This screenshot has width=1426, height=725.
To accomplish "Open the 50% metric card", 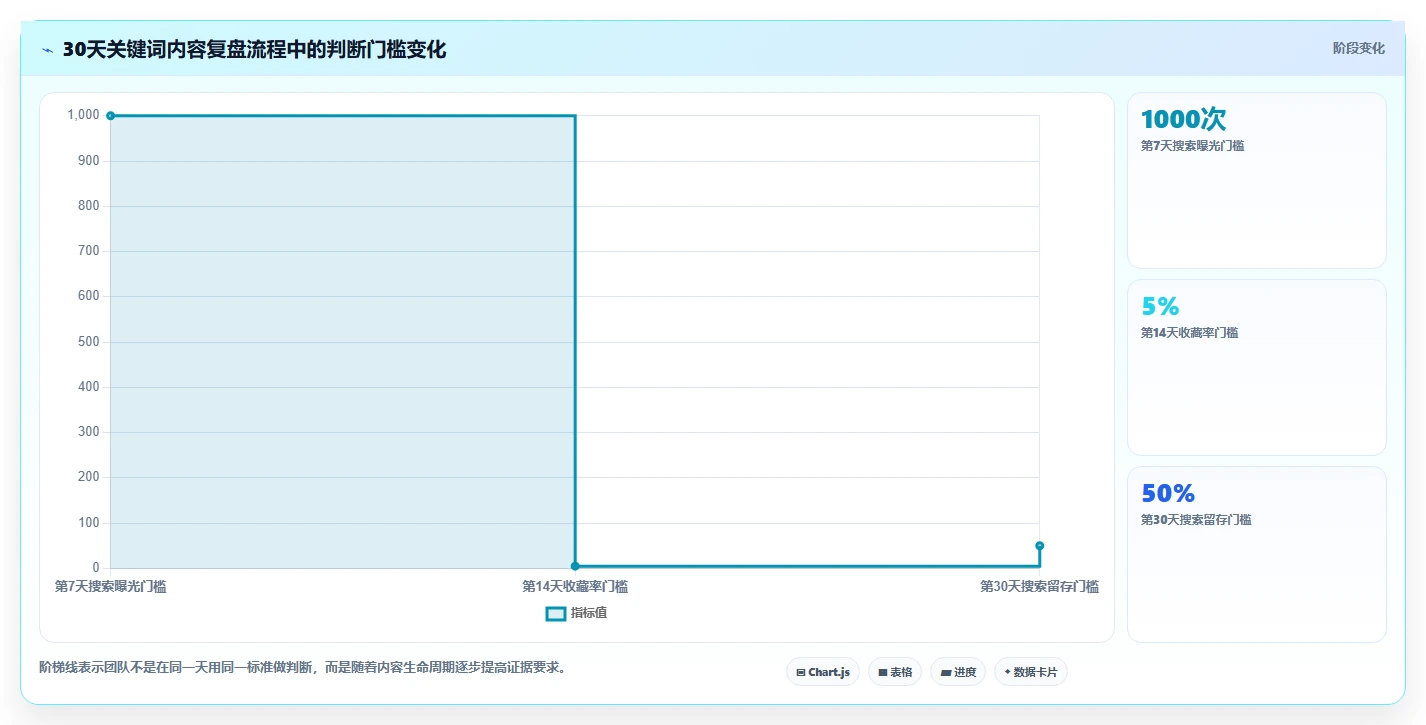I will 1257,554.
